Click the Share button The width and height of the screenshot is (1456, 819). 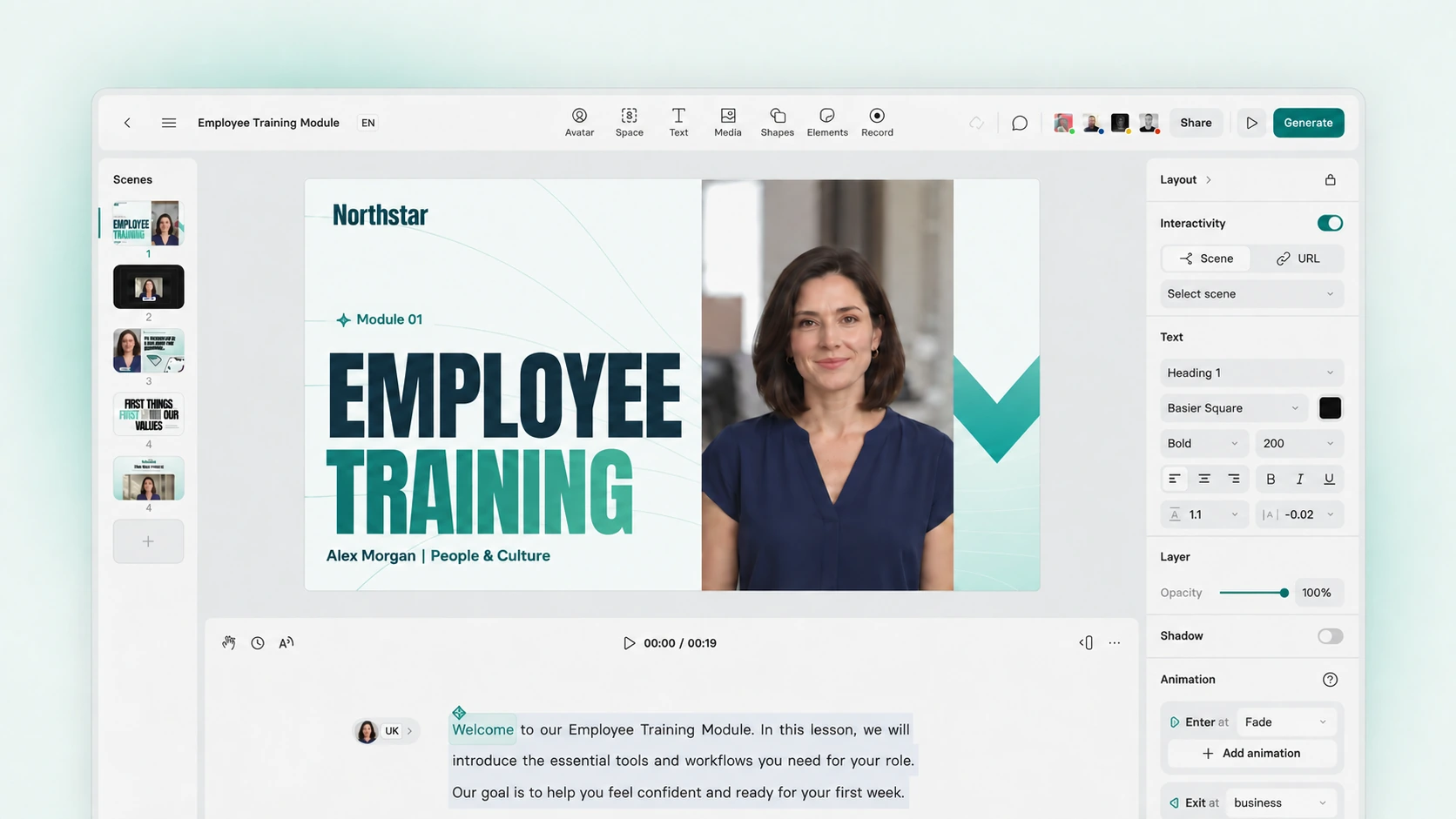(x=1196, y=123)
